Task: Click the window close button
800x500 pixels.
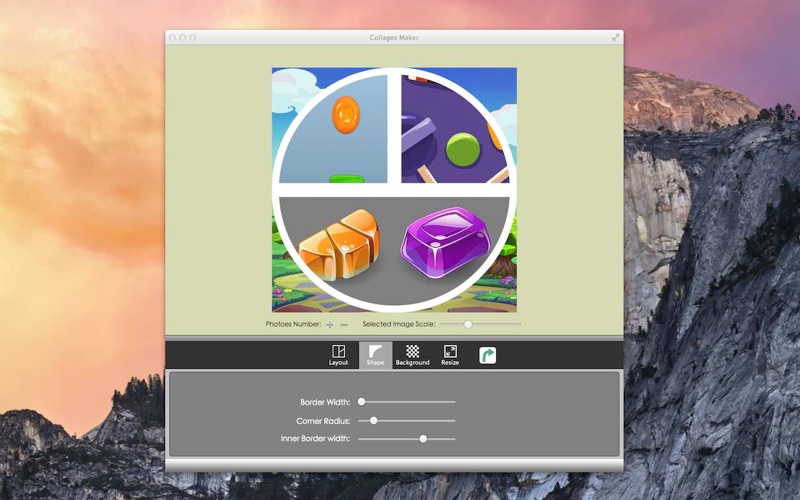Action: click(172, 37)
